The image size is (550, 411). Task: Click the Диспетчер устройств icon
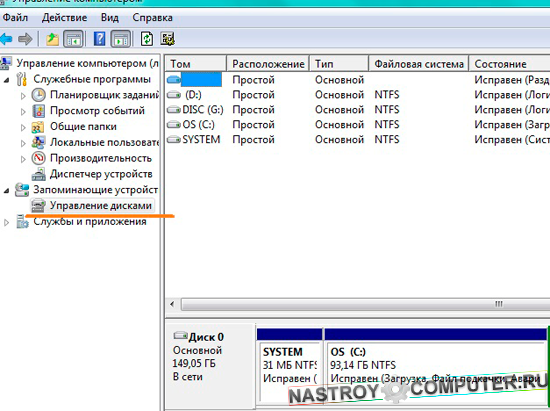point(38,174)
